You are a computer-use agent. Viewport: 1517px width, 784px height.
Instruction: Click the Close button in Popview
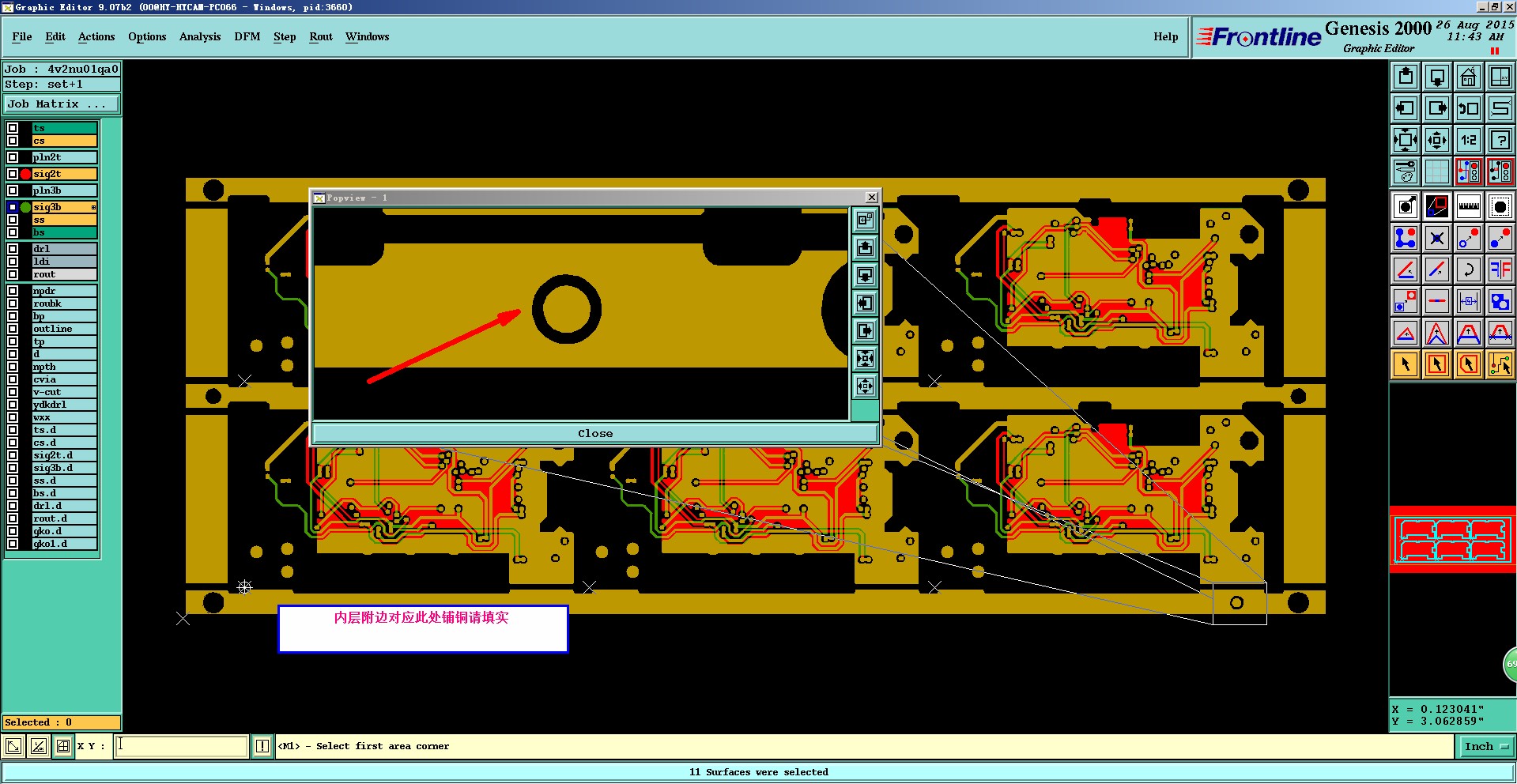pos(595,433)
